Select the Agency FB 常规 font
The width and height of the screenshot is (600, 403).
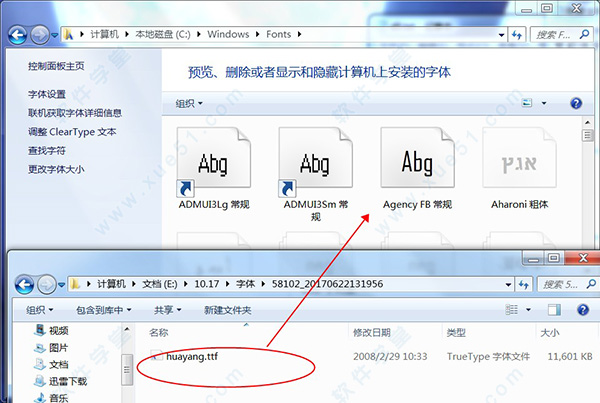(417, 162)
